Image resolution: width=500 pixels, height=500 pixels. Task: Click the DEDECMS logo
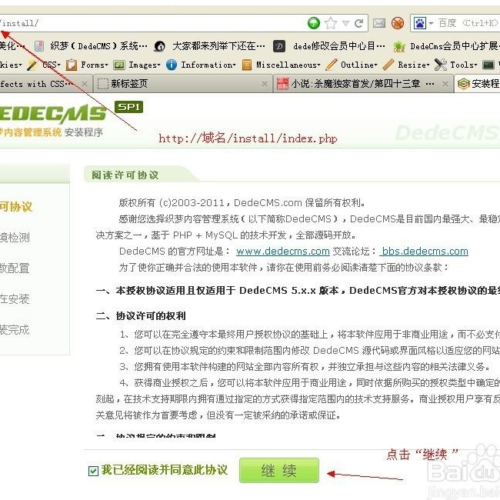click(53, 113)
